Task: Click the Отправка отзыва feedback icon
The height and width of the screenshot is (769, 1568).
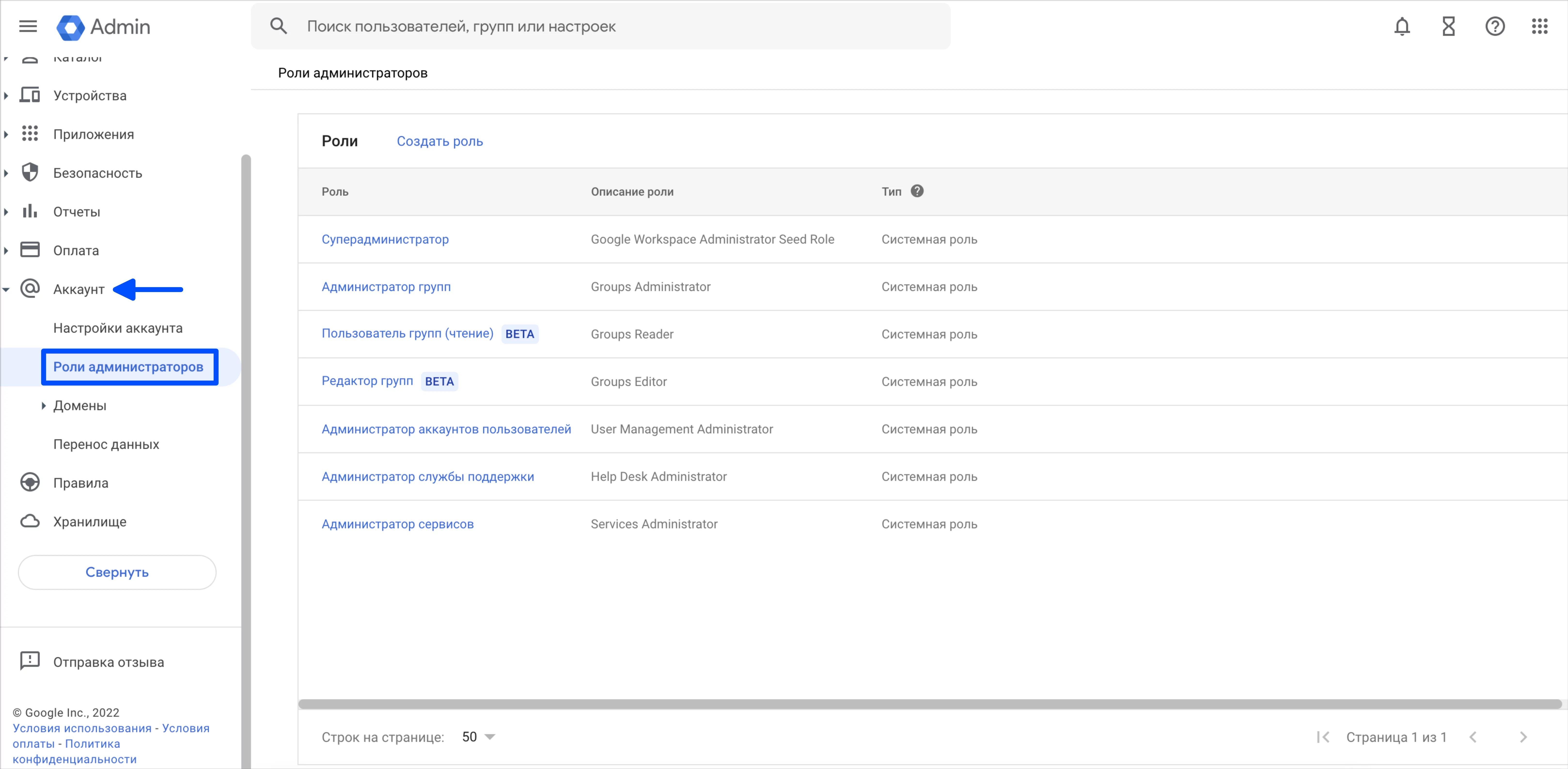Action: pyautogui.click(x=30, y=661)
